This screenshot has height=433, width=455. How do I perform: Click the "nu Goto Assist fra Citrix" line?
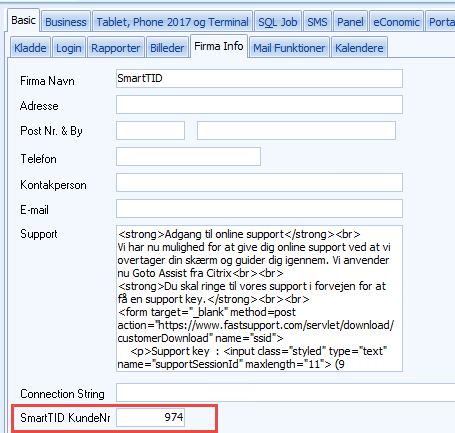[200, 273]
